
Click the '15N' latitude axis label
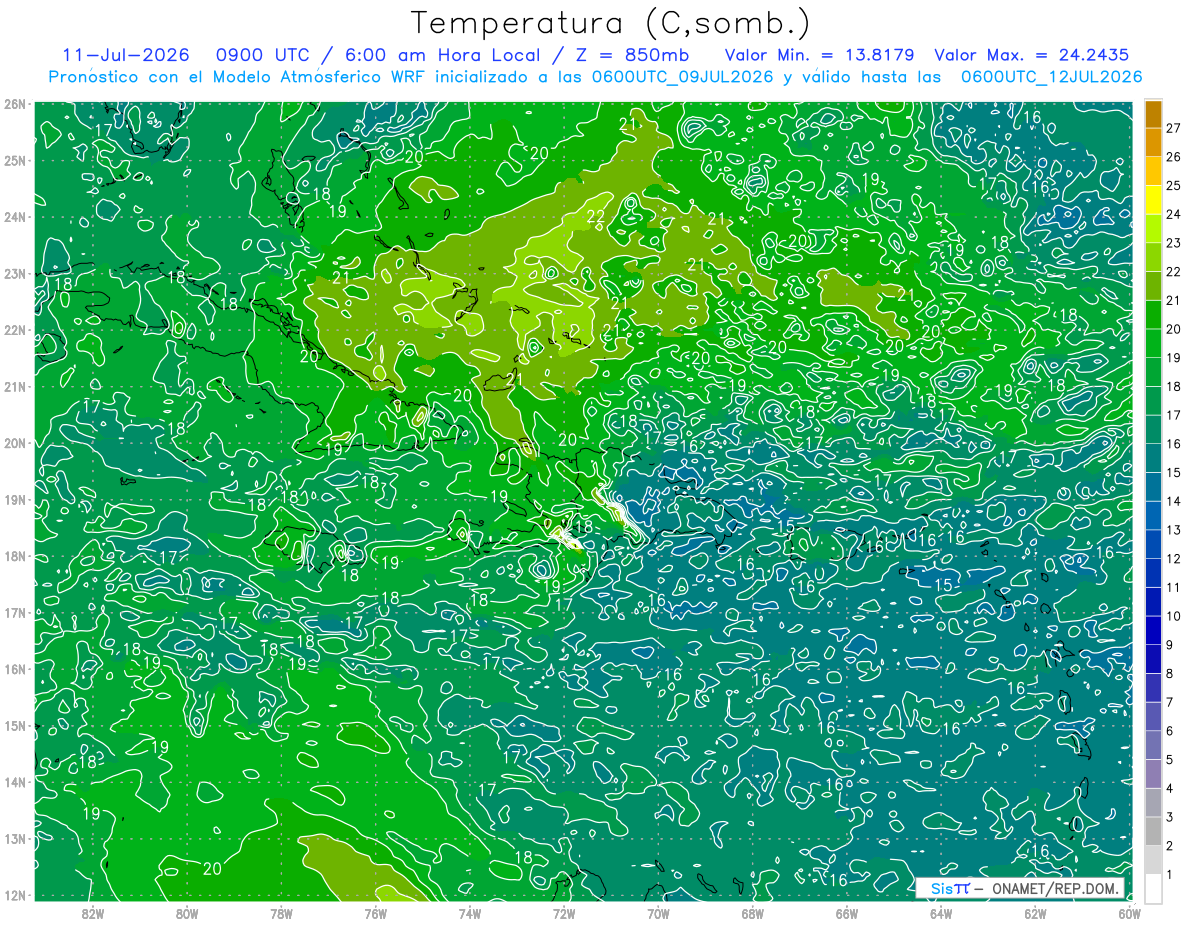tap(15, 725)
